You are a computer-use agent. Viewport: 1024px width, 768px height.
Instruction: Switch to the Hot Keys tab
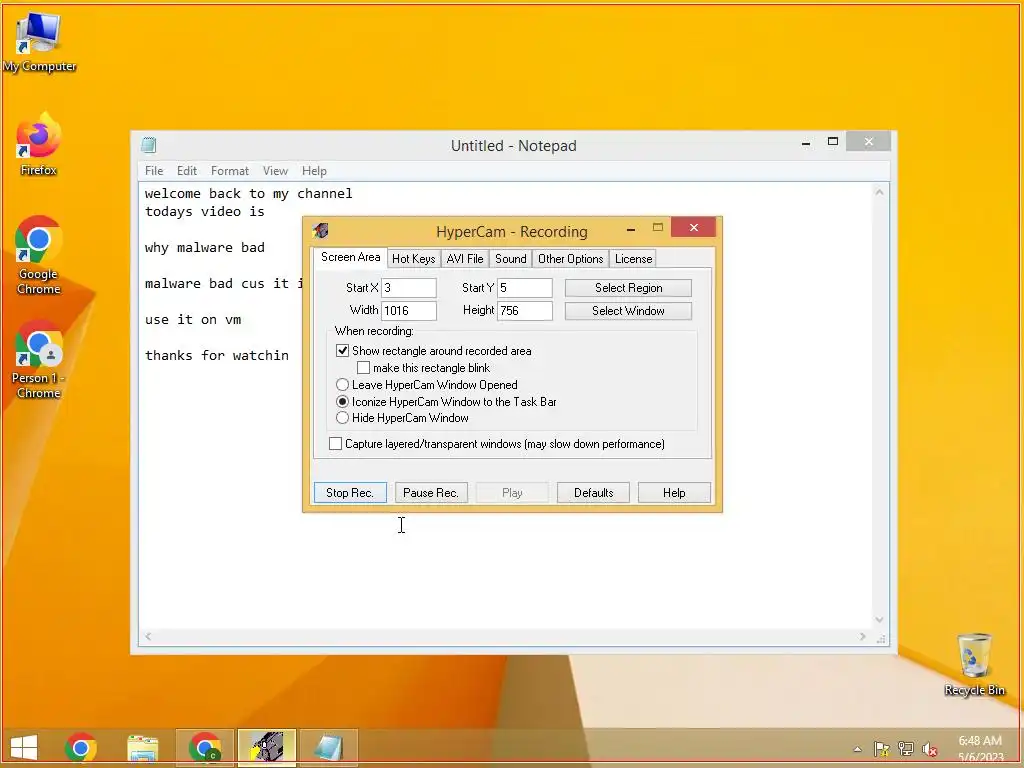(413, 259)
